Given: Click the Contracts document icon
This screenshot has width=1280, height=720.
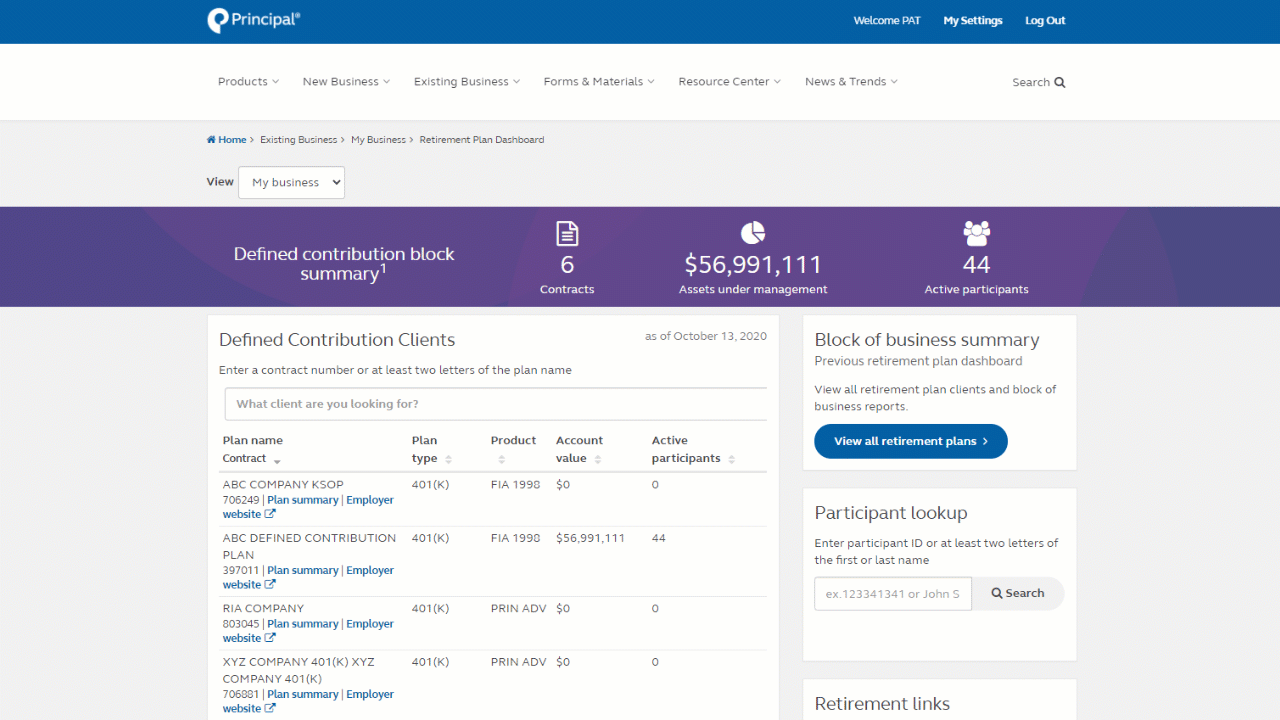Looking at the screenshot, I should pyautogui.click(x=567, y=234).
